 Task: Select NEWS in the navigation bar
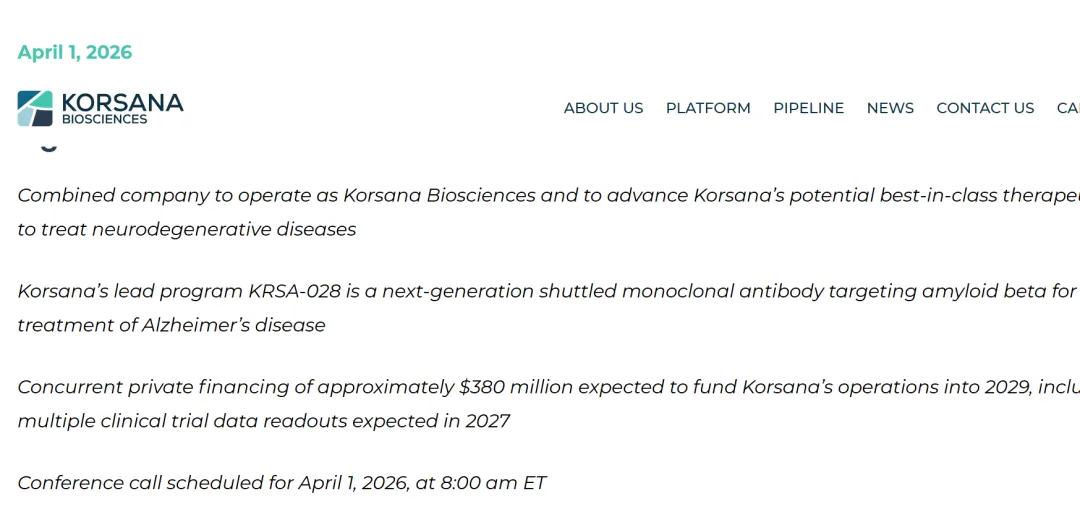(890, 108)
